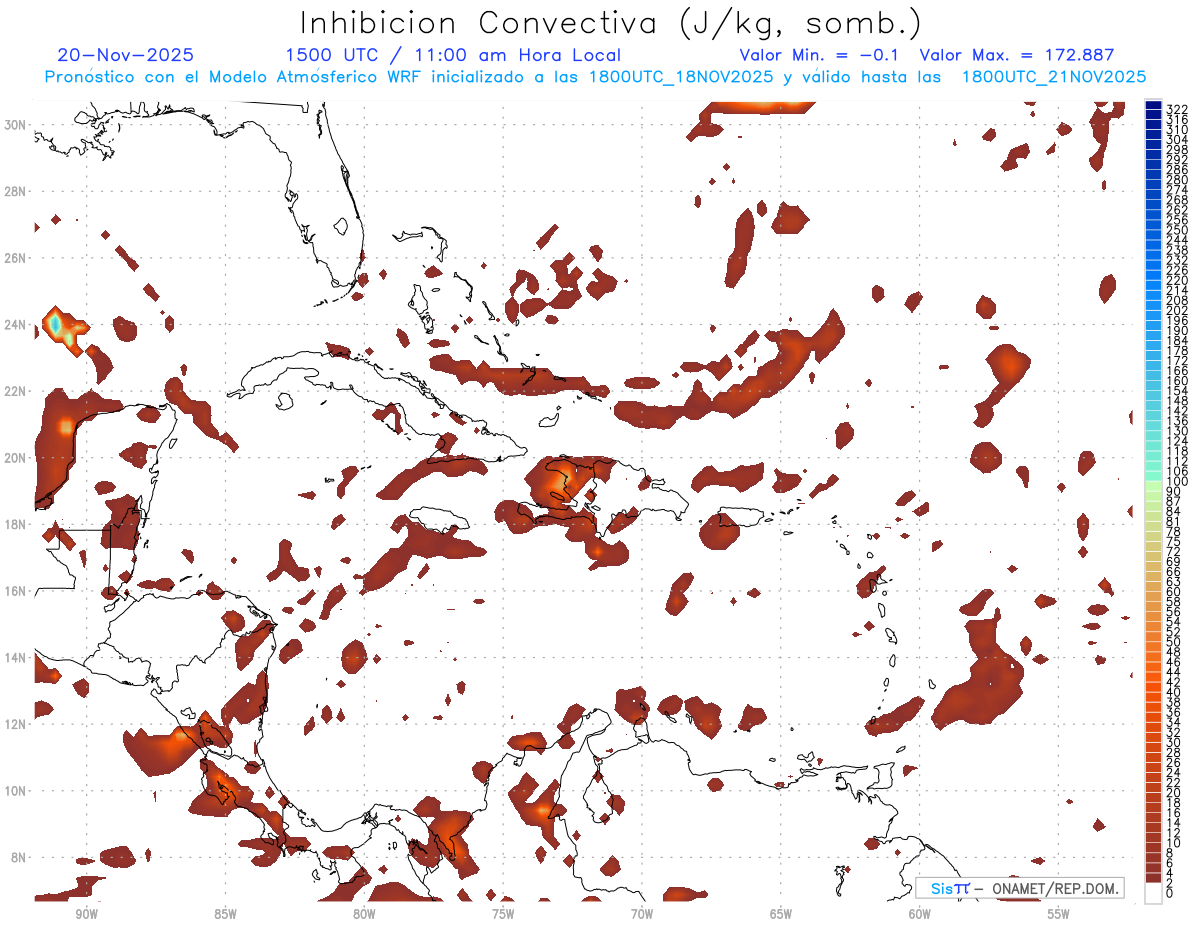Click the '14N' latitude label
This screenshot has width=1200, height=927.
click(x=16, y=657)
